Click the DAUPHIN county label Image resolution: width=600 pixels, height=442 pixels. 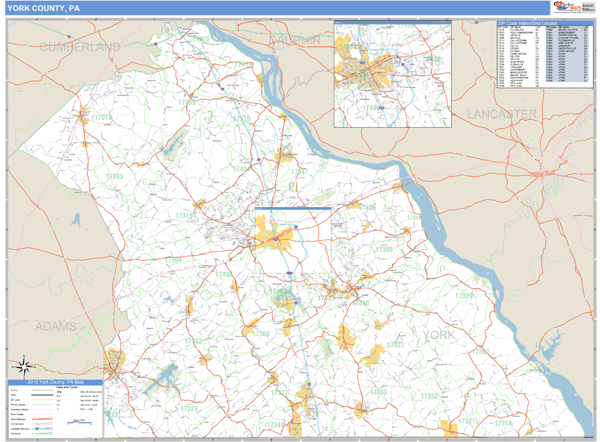[x=295, y=39]
